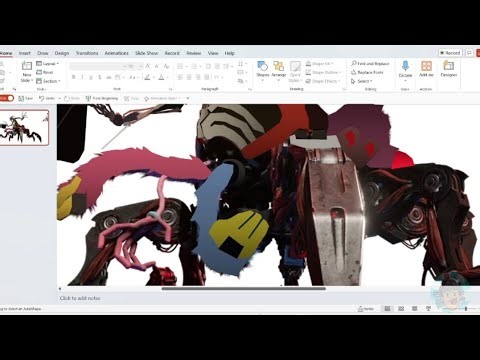Toggle text Shadow formatting
Screen dimensions: 480x360
(100, 77)
